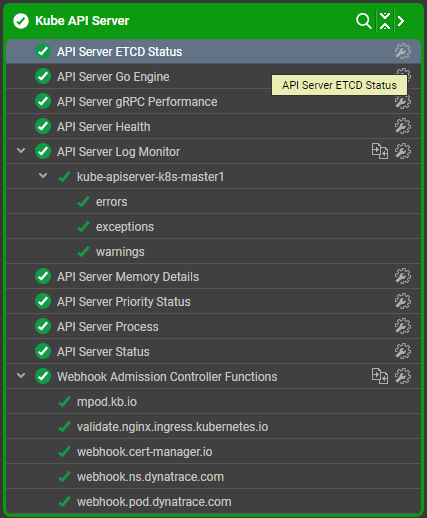
Task: Click the Kube API Server layer title
Action: (82, 21)
